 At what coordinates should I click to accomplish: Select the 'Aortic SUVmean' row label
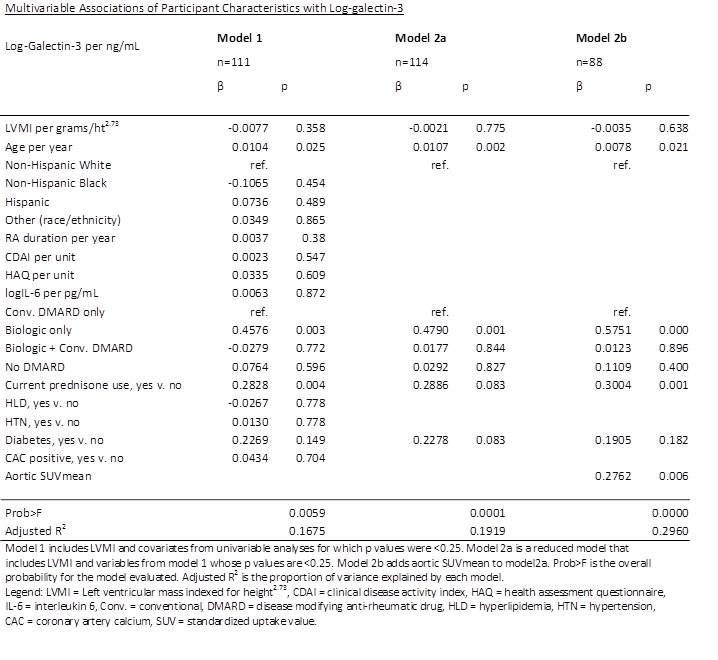point(44,477)
